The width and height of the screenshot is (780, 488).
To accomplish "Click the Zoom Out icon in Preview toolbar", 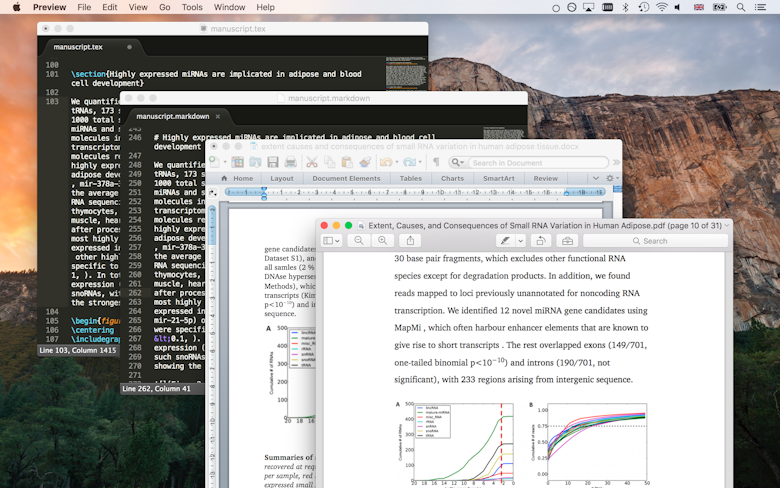I will pos(359,241).
